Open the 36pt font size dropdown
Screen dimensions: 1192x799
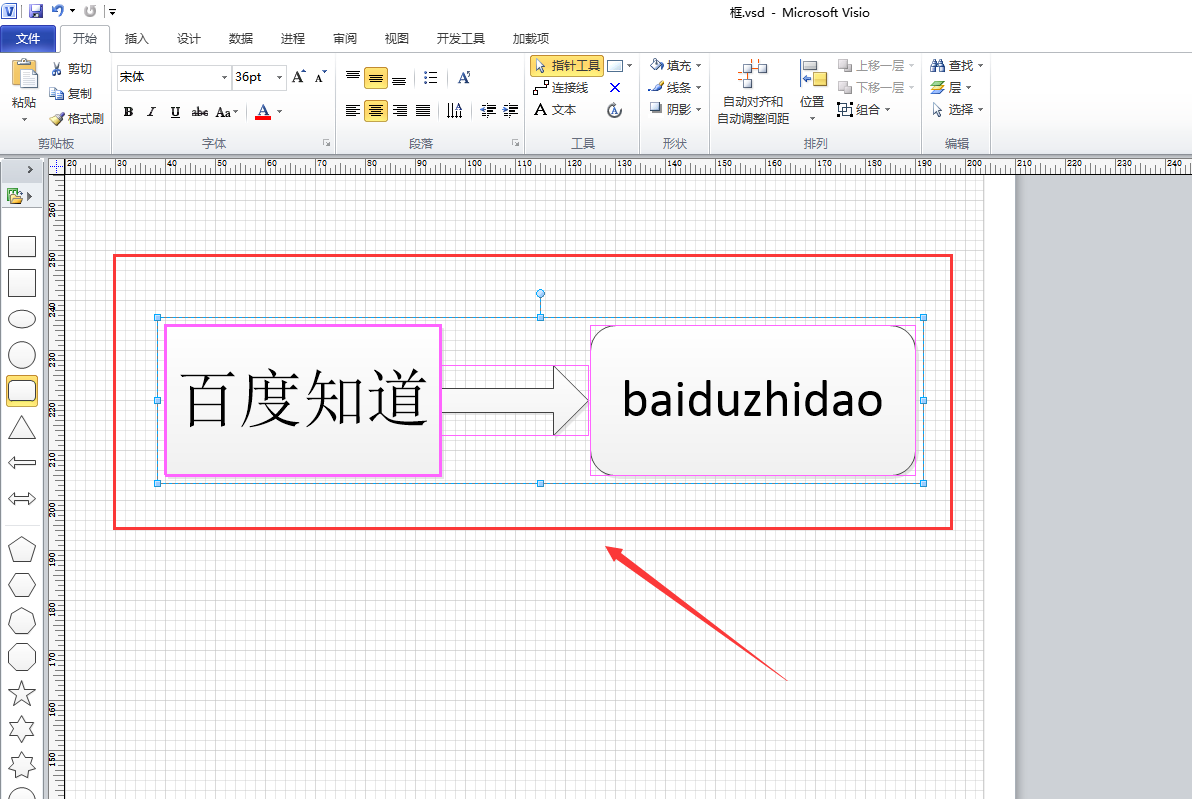pos(279,78)
